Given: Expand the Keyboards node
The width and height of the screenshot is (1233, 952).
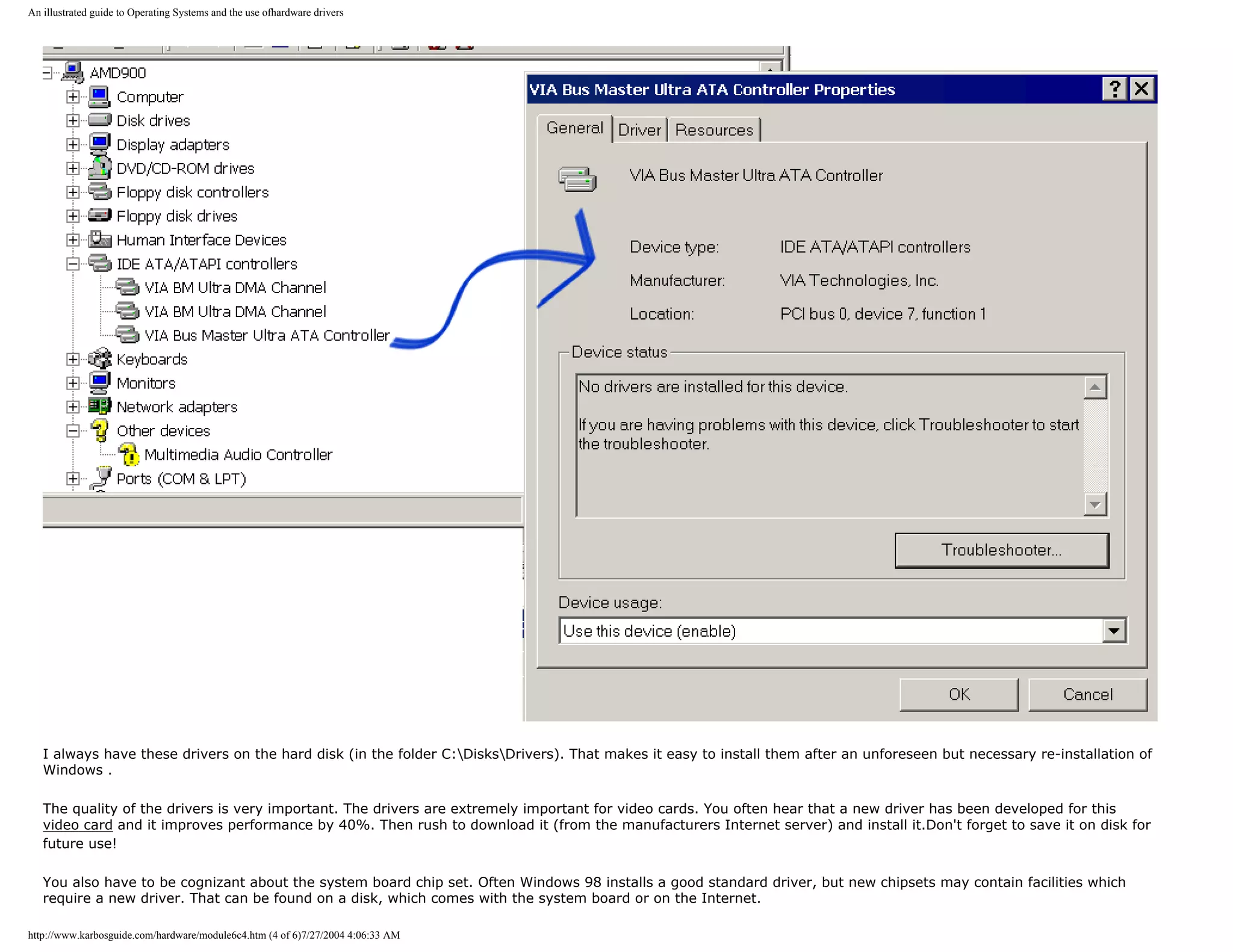Looking at the screenshot, I should [x=72, y=359].
